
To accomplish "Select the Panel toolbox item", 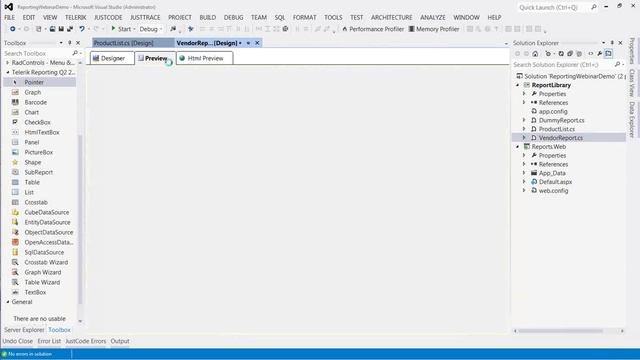I will pos(31,142).
